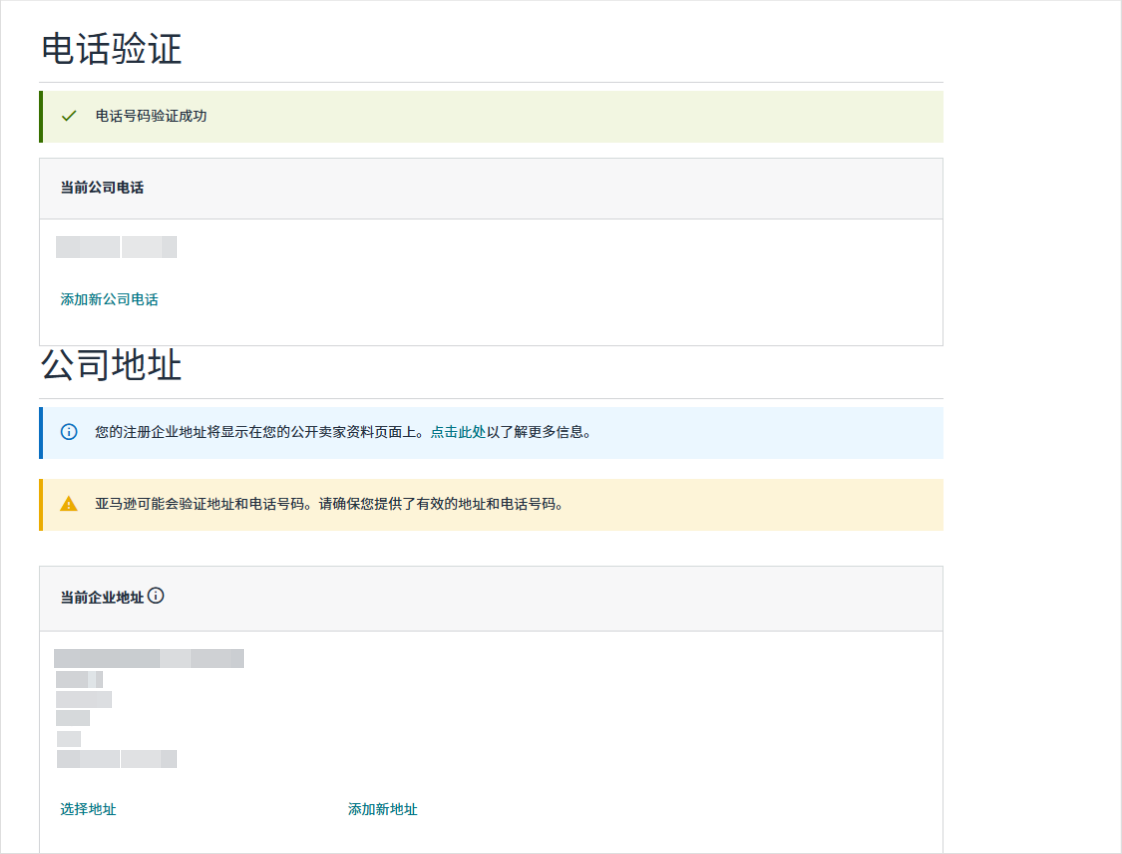
Task: Click the 选择地址 link
Action: (88, 809)
